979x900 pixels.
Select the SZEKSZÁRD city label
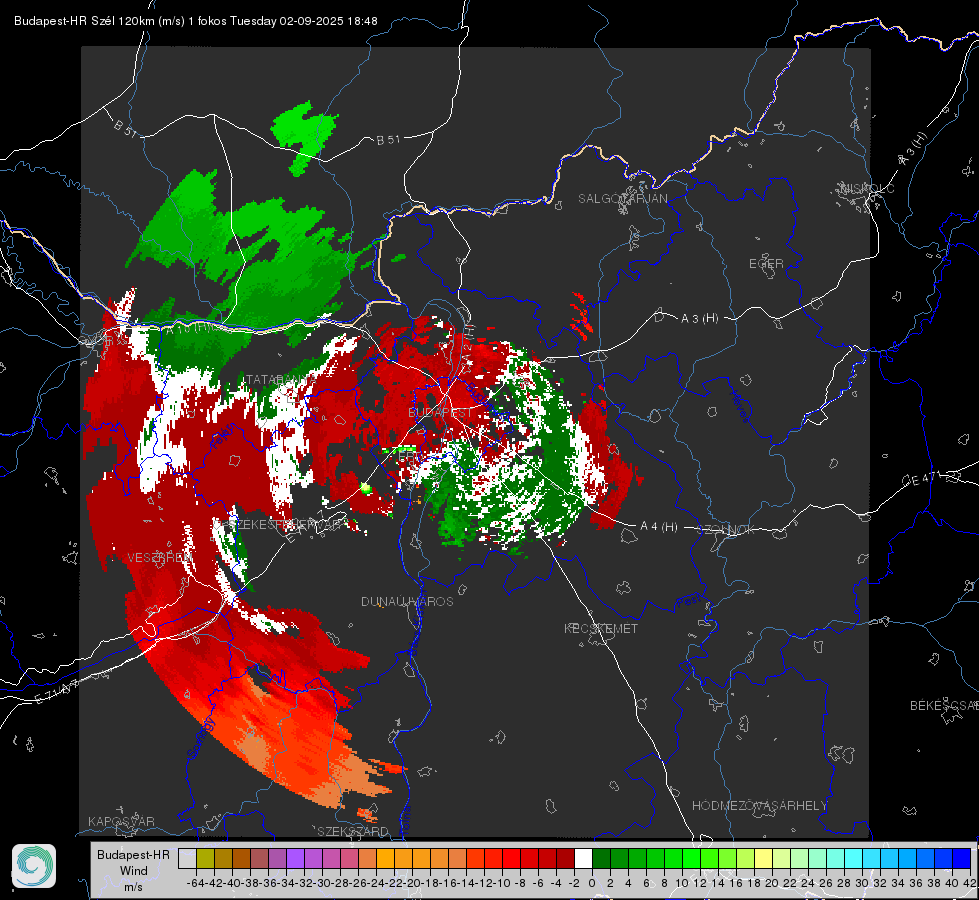[x=353, y=831]
